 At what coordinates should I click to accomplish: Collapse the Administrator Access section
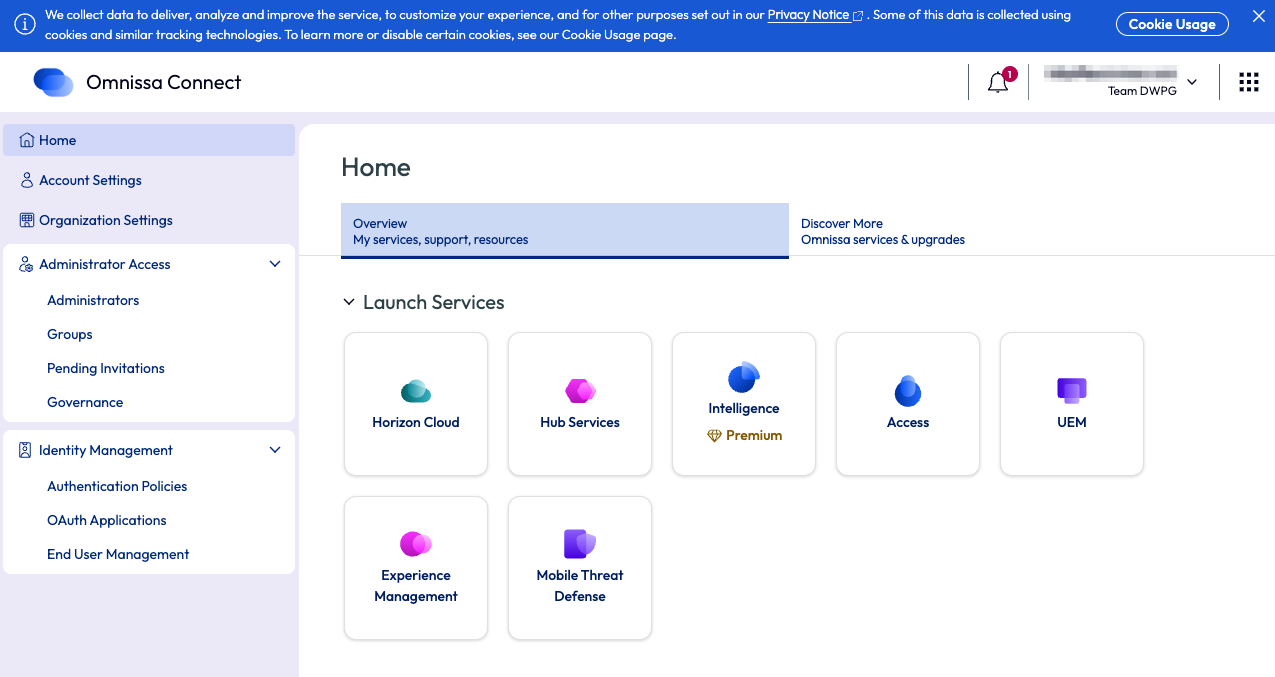275,264
